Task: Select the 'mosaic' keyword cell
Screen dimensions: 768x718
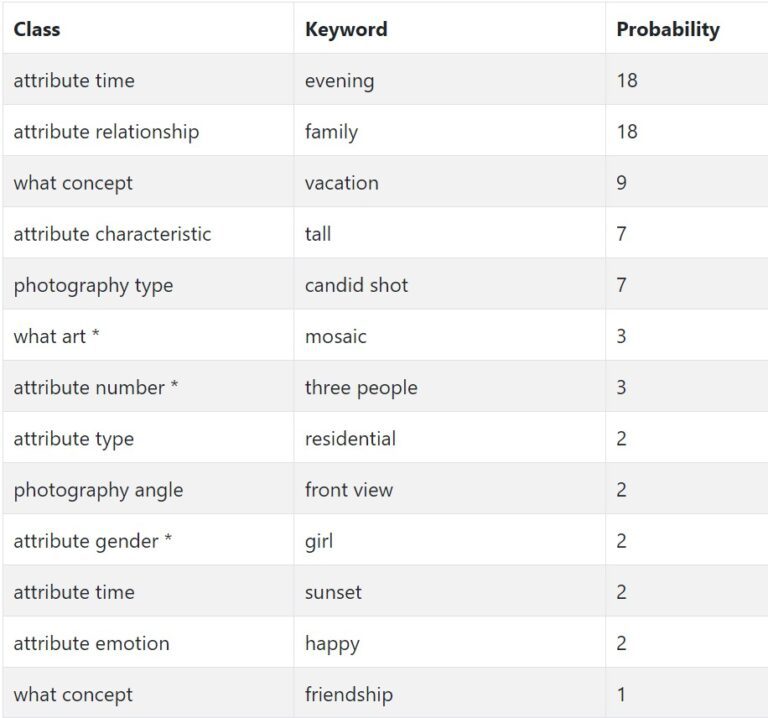Action: point(449,335)
